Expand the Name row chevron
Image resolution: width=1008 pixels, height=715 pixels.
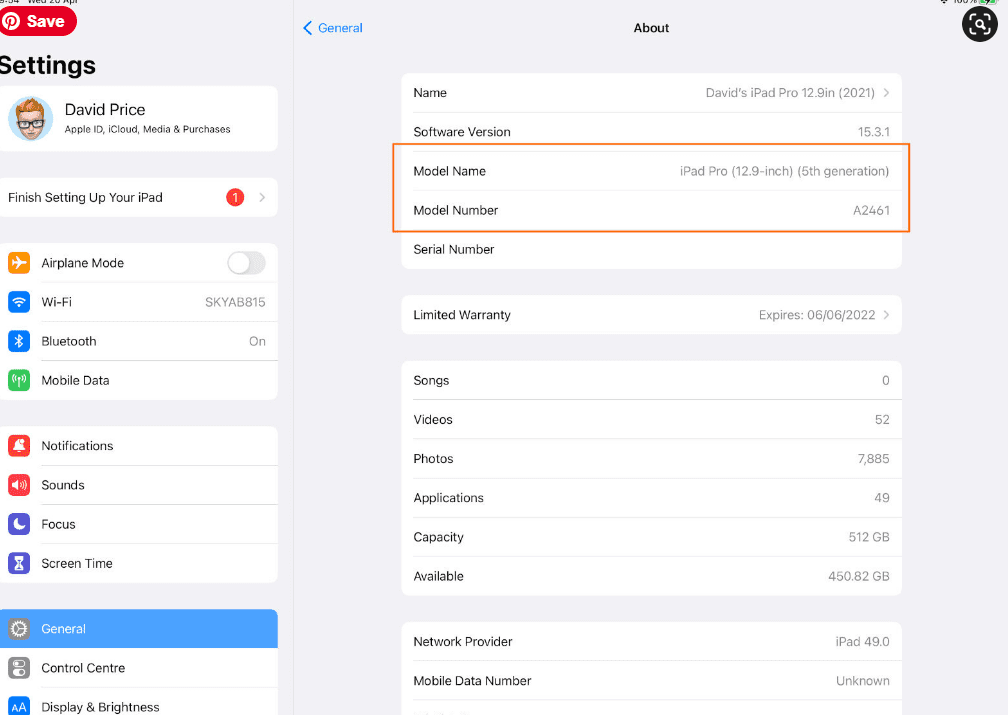tap(886, 93)
